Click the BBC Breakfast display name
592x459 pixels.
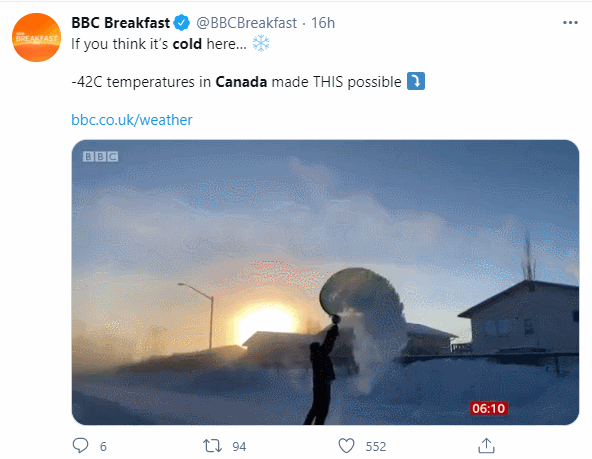pyautogui.click(x=120, y=23)
